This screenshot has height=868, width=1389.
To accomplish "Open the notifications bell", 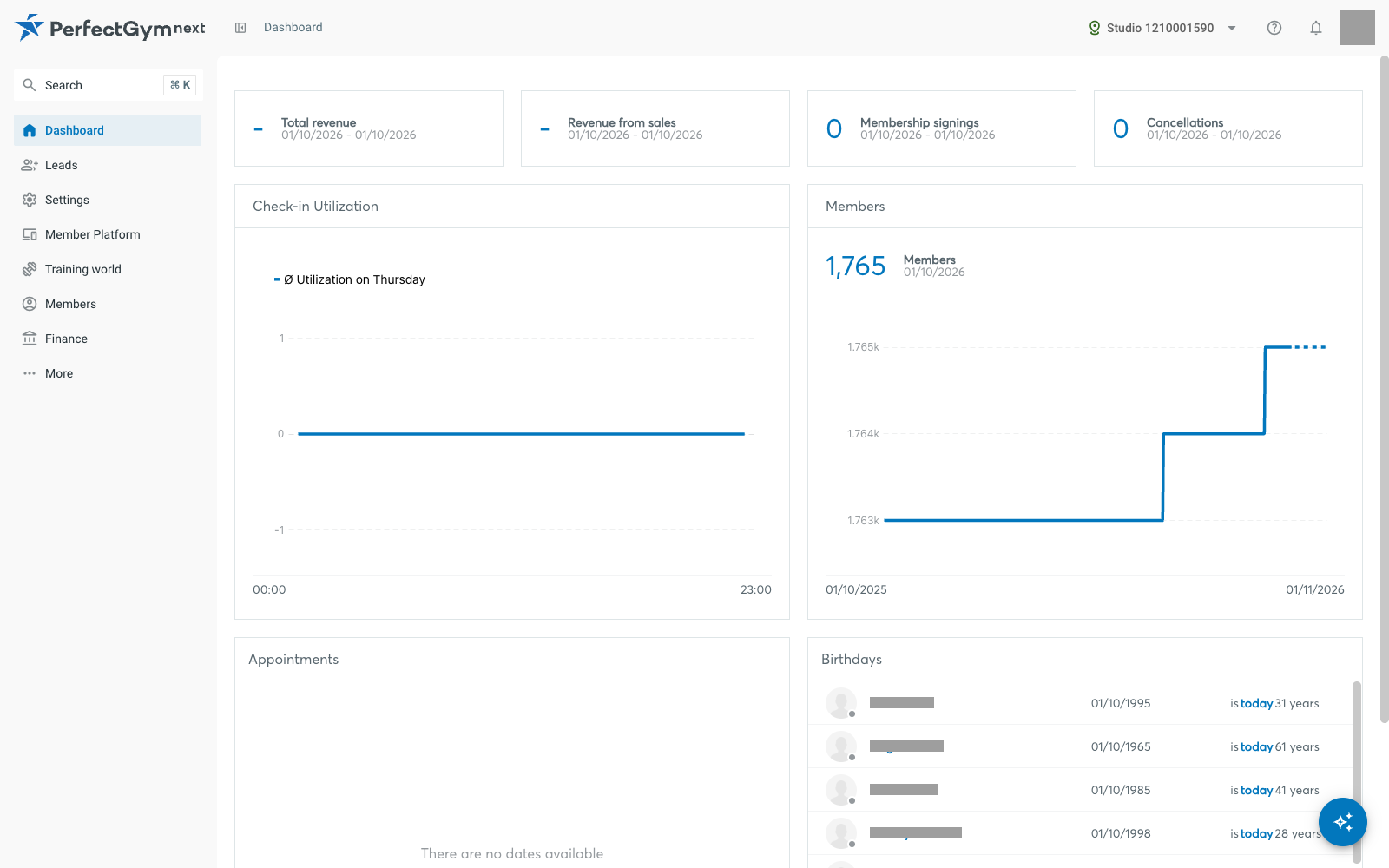I will click(1316, 28).
